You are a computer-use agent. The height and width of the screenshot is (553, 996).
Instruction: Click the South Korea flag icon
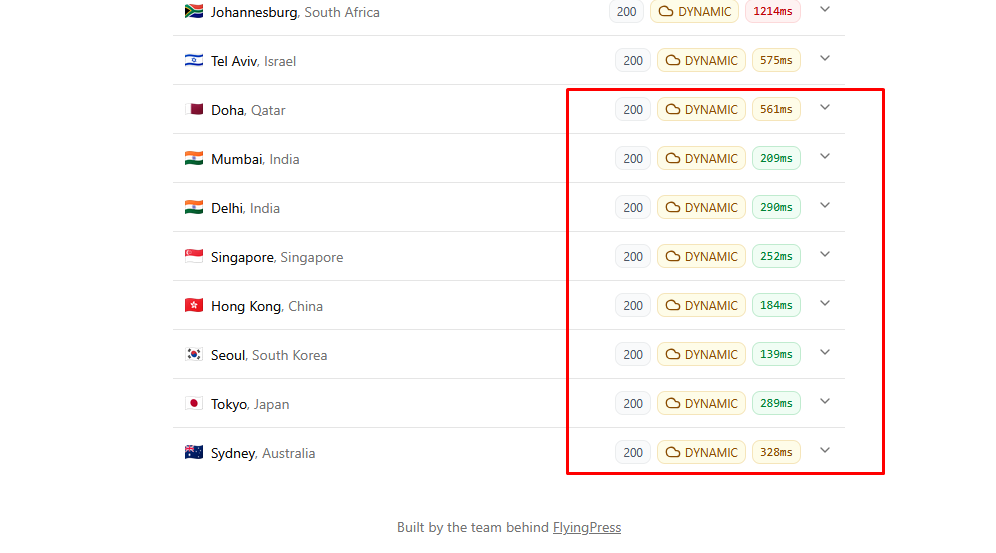click(194, 354)
